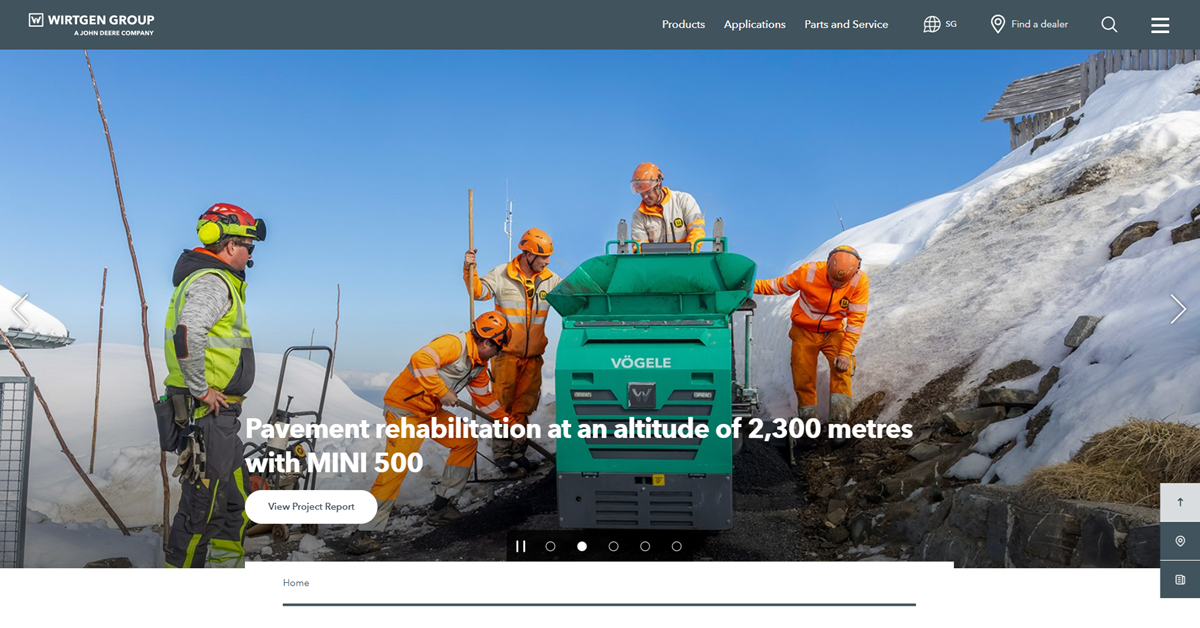Viewport: 1200px width, 628px height.
Task: Click the side news/document icon
Action: tap(1180, 579)
